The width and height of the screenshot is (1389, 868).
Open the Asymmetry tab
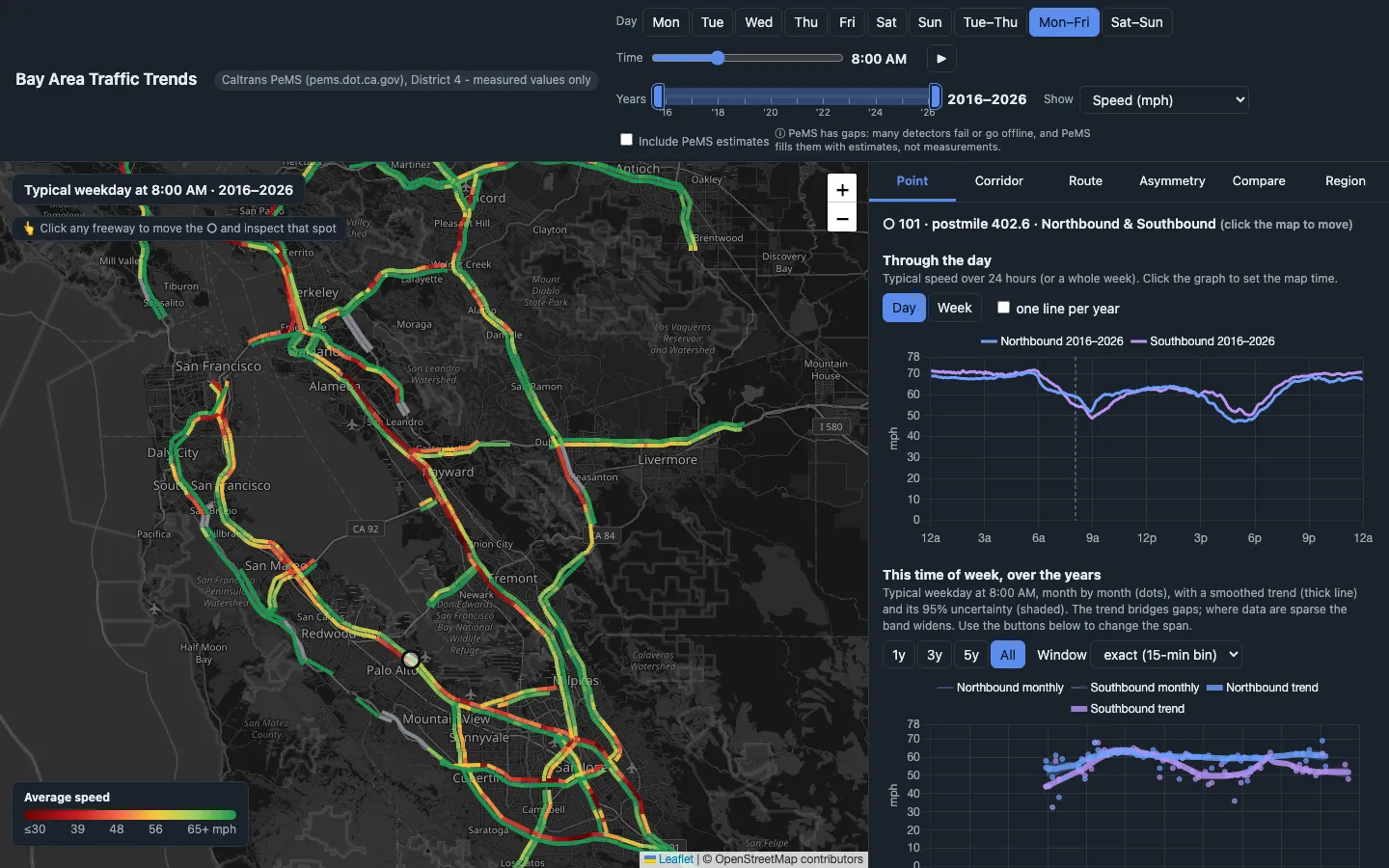coord(1172,181)
